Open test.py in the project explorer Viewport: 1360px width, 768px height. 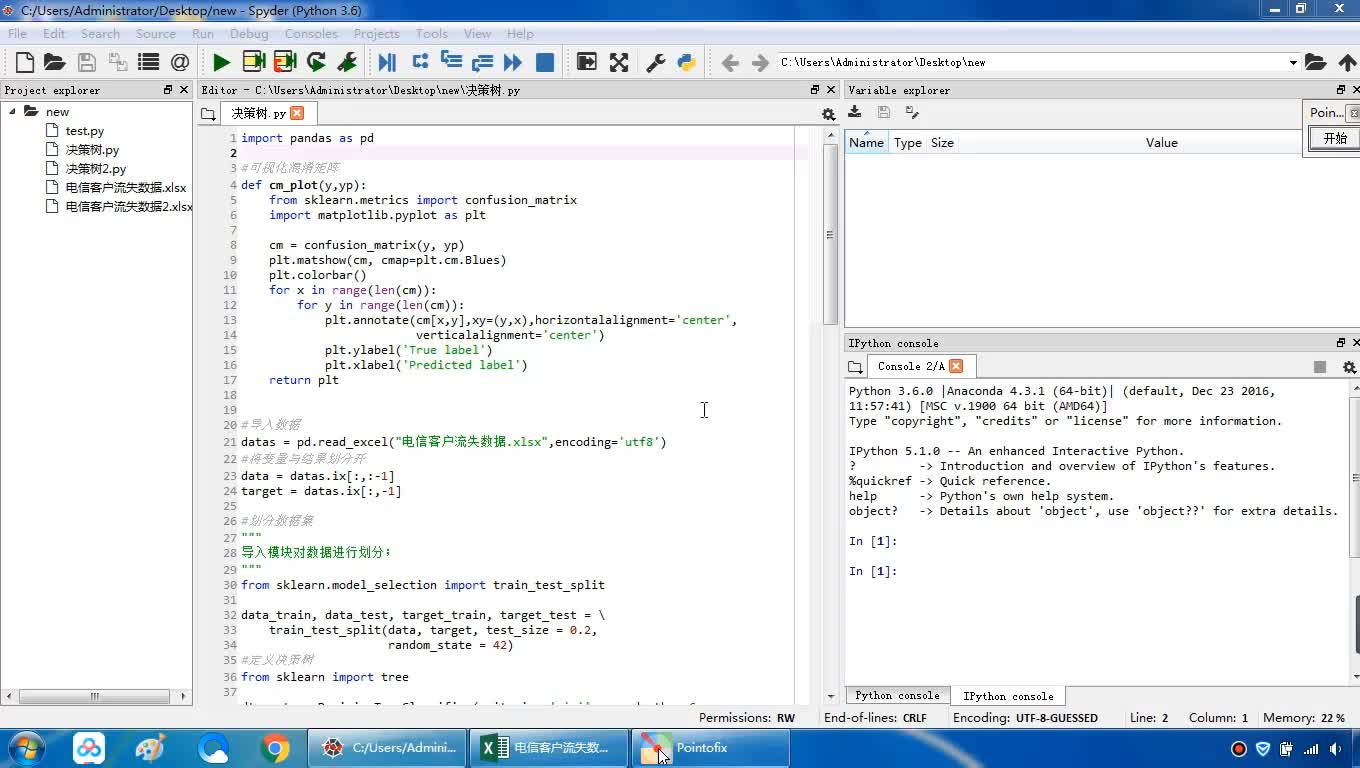coord(85,131)
